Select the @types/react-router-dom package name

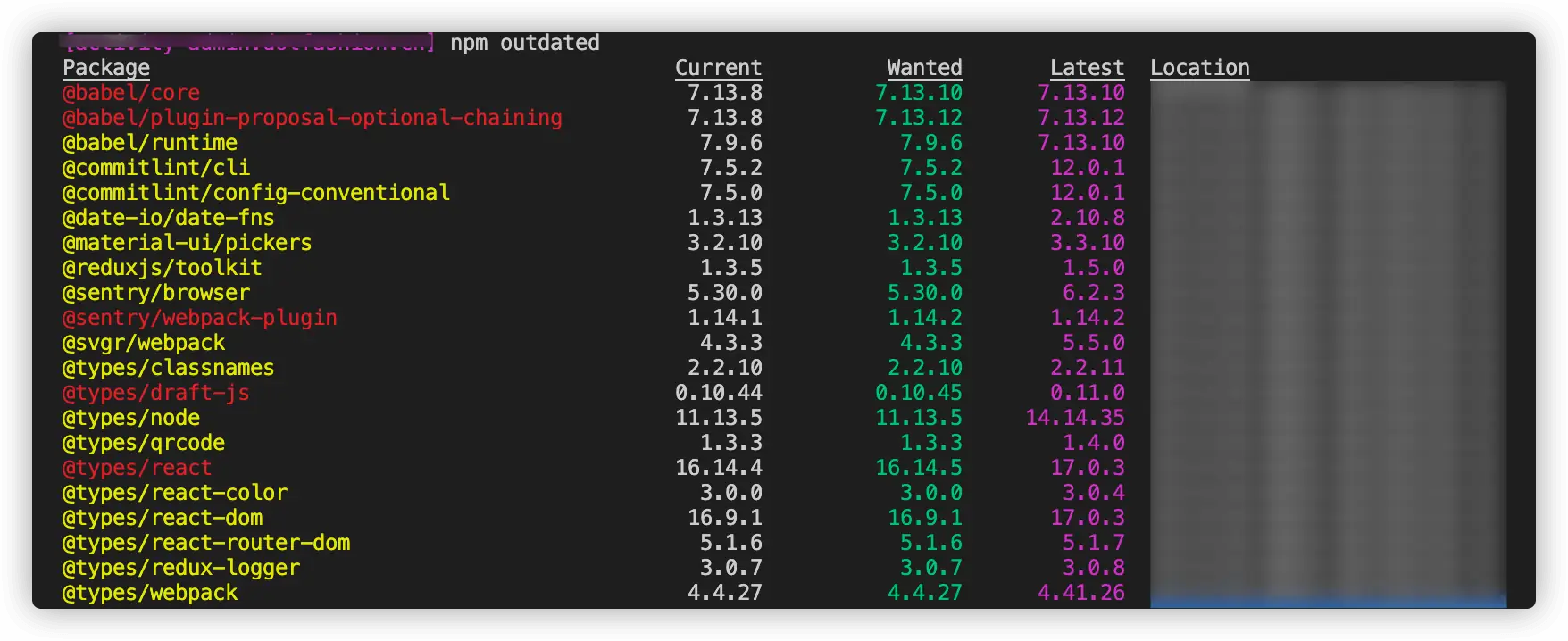pyautogui.click(x=206, y=543)
